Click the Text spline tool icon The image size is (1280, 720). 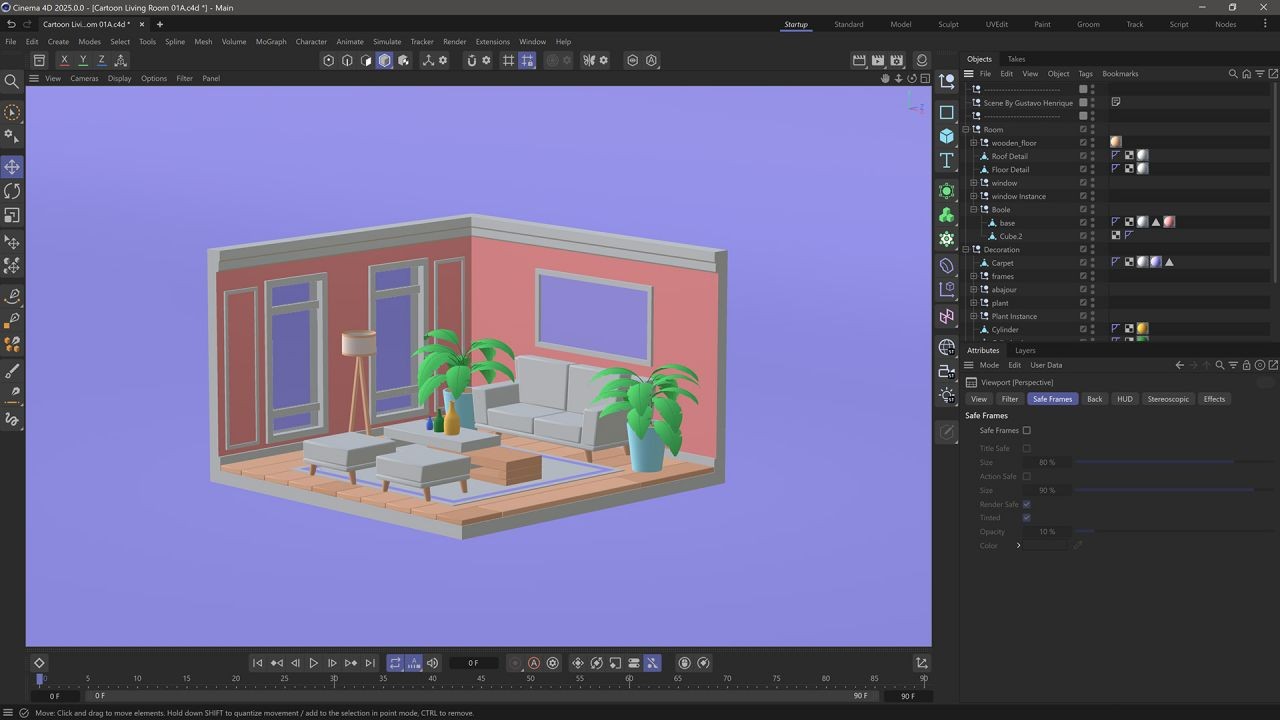pyautogui.click(x=947, y=161)
